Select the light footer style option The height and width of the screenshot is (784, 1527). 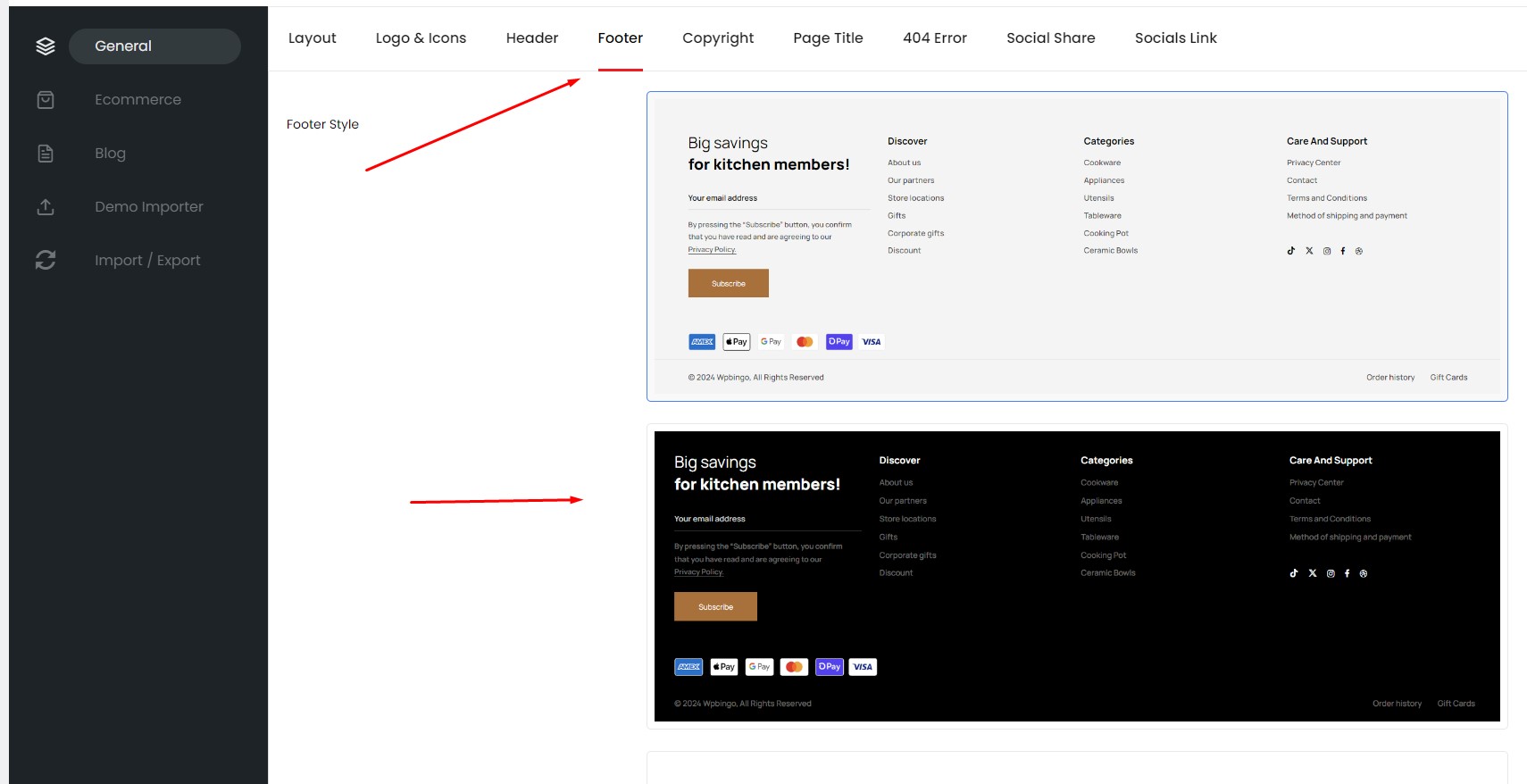coord(1077,246)
